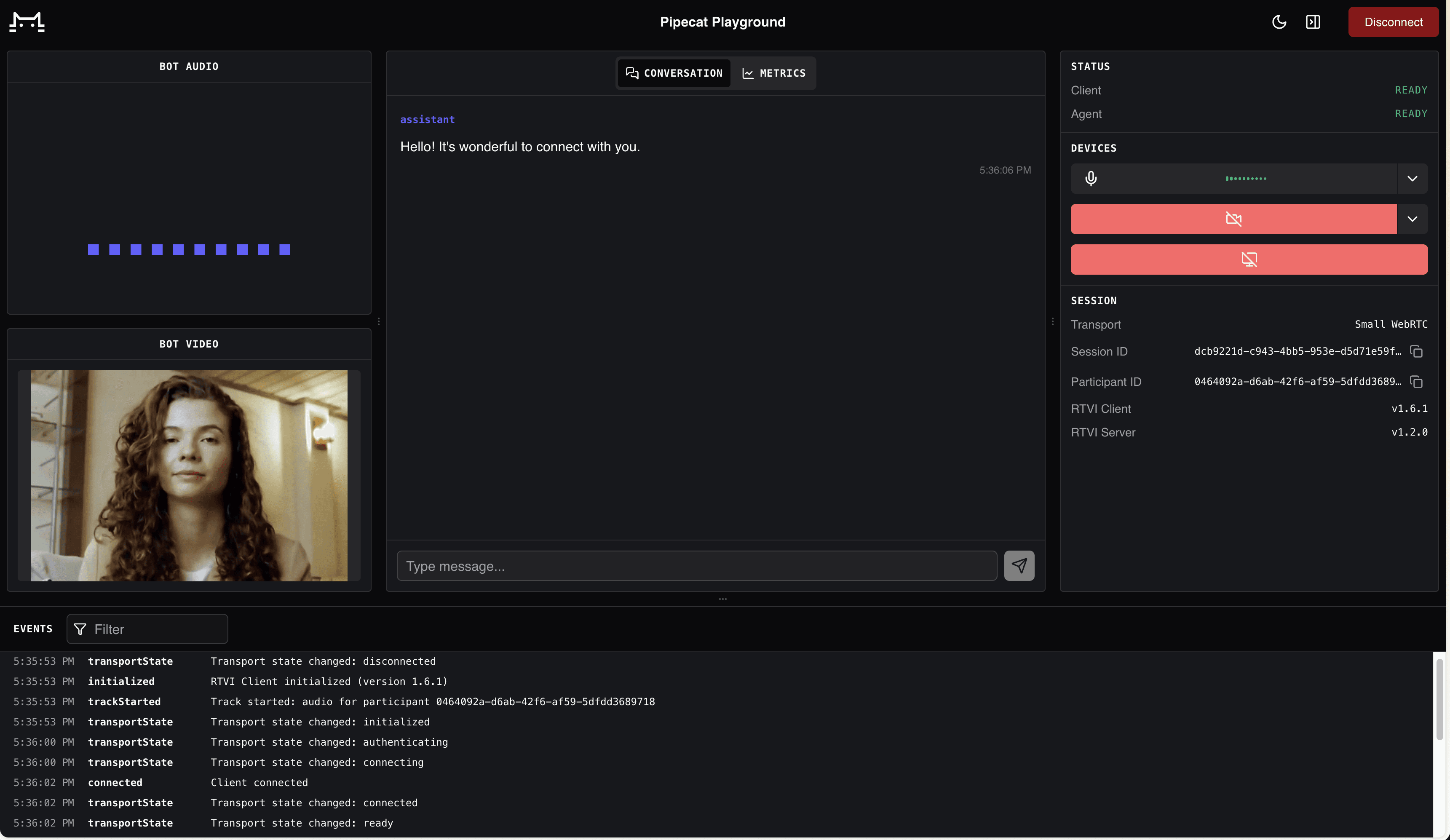Start screen sharing with the red screen-share toggle

[x=1249, y=259]
